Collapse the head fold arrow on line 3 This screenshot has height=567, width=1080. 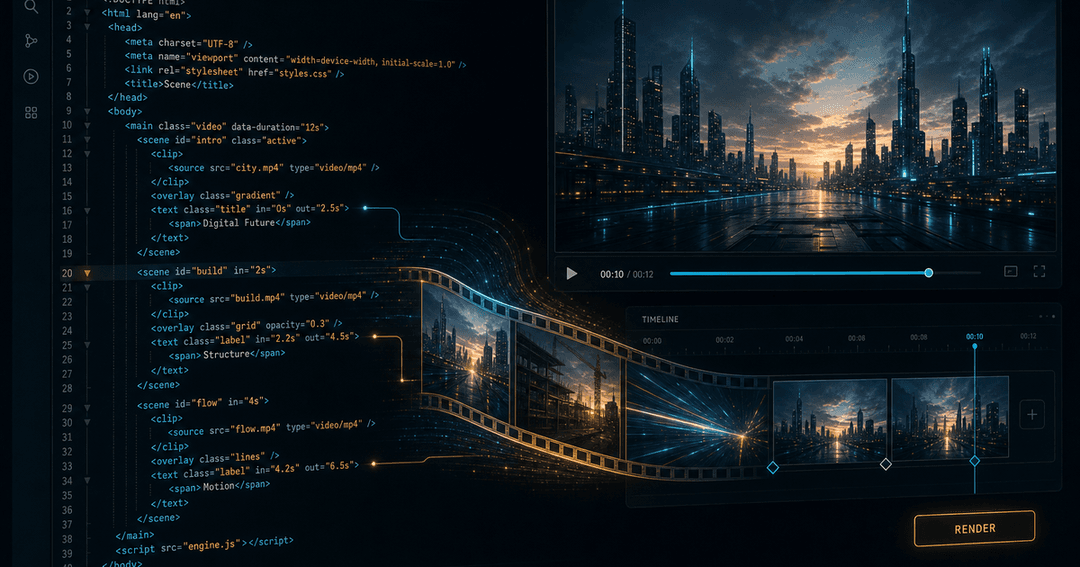(87, 27)
